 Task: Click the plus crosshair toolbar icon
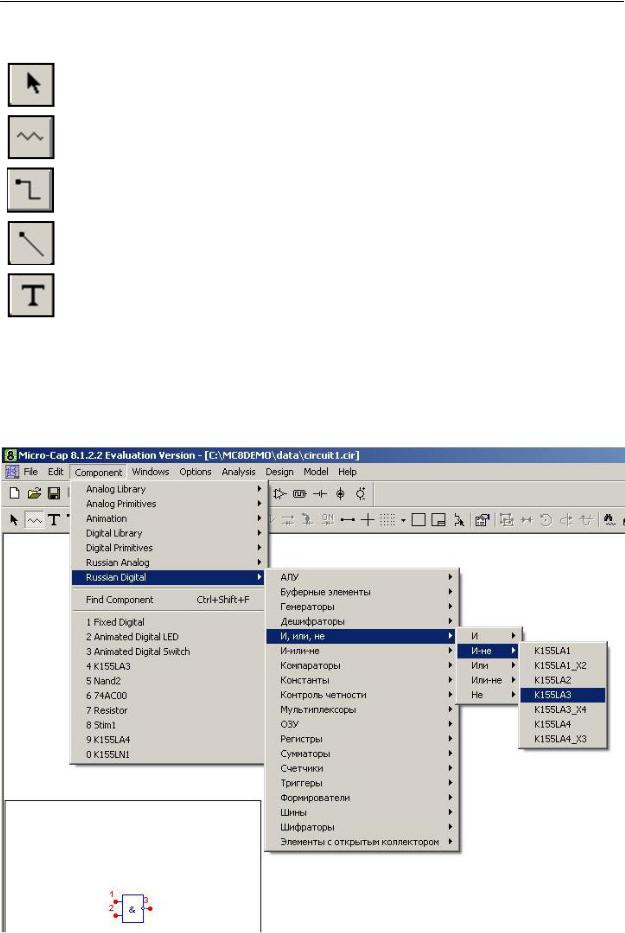click(367, 520)
